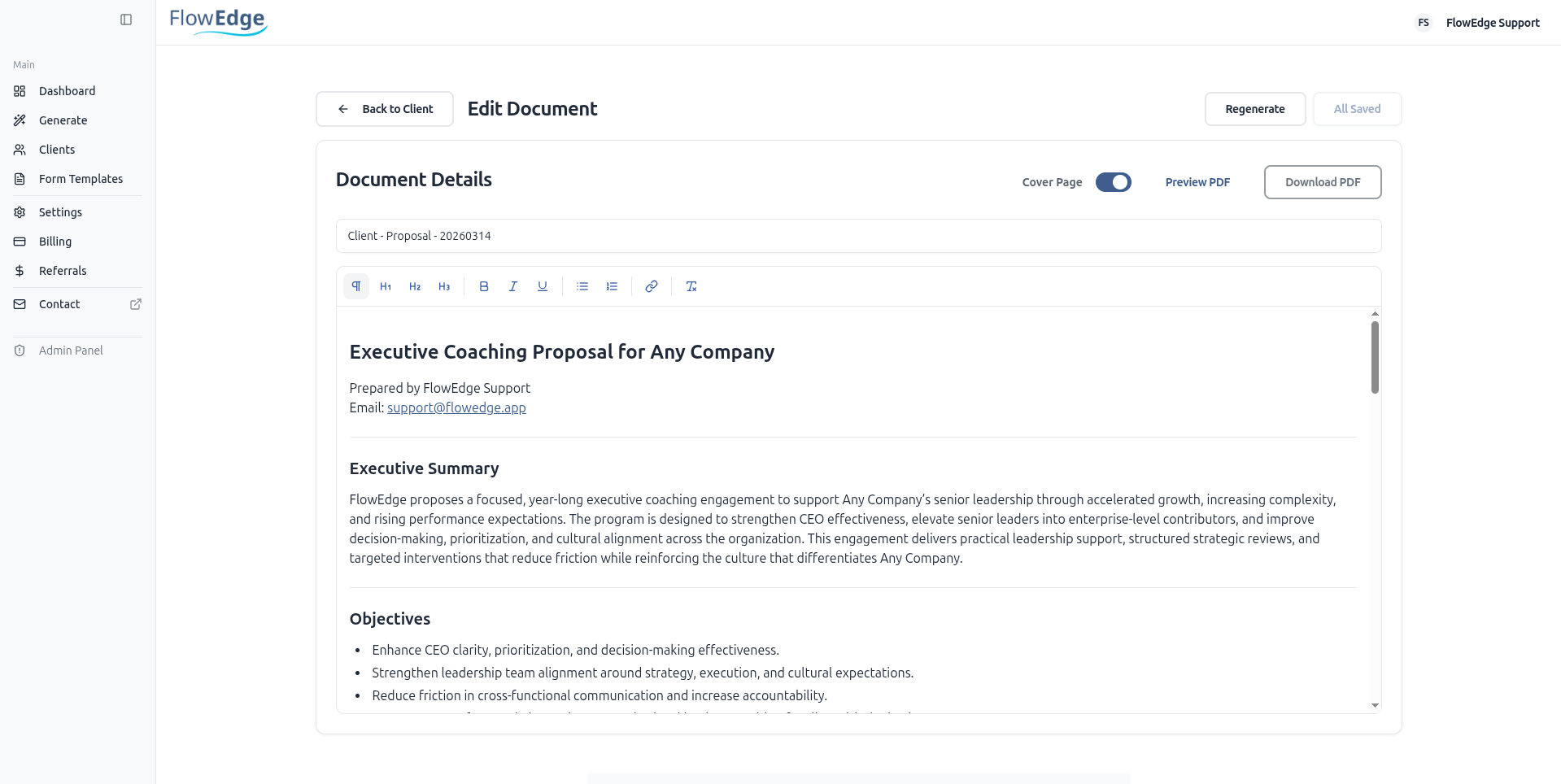Screen dimensions: 1561x784
Task: Underline the selected text
Action: [543, 286]
